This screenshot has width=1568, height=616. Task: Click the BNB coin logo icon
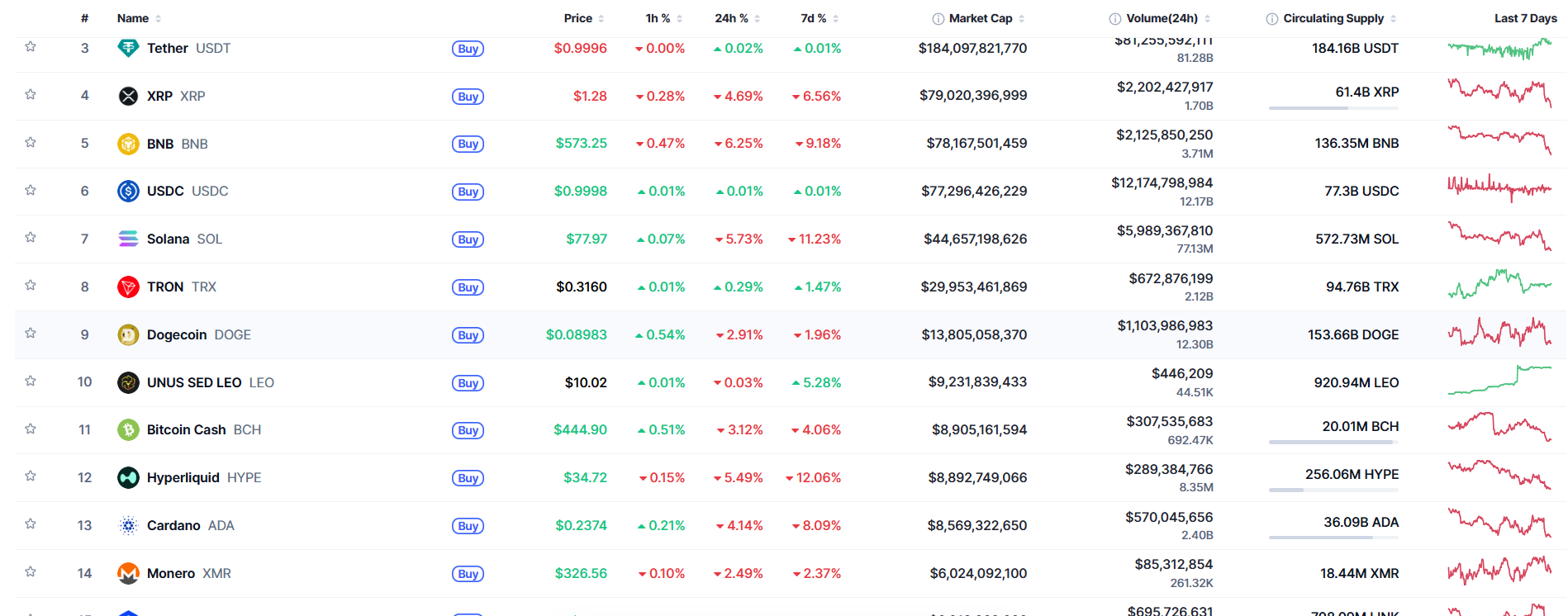tap(128, 144)
